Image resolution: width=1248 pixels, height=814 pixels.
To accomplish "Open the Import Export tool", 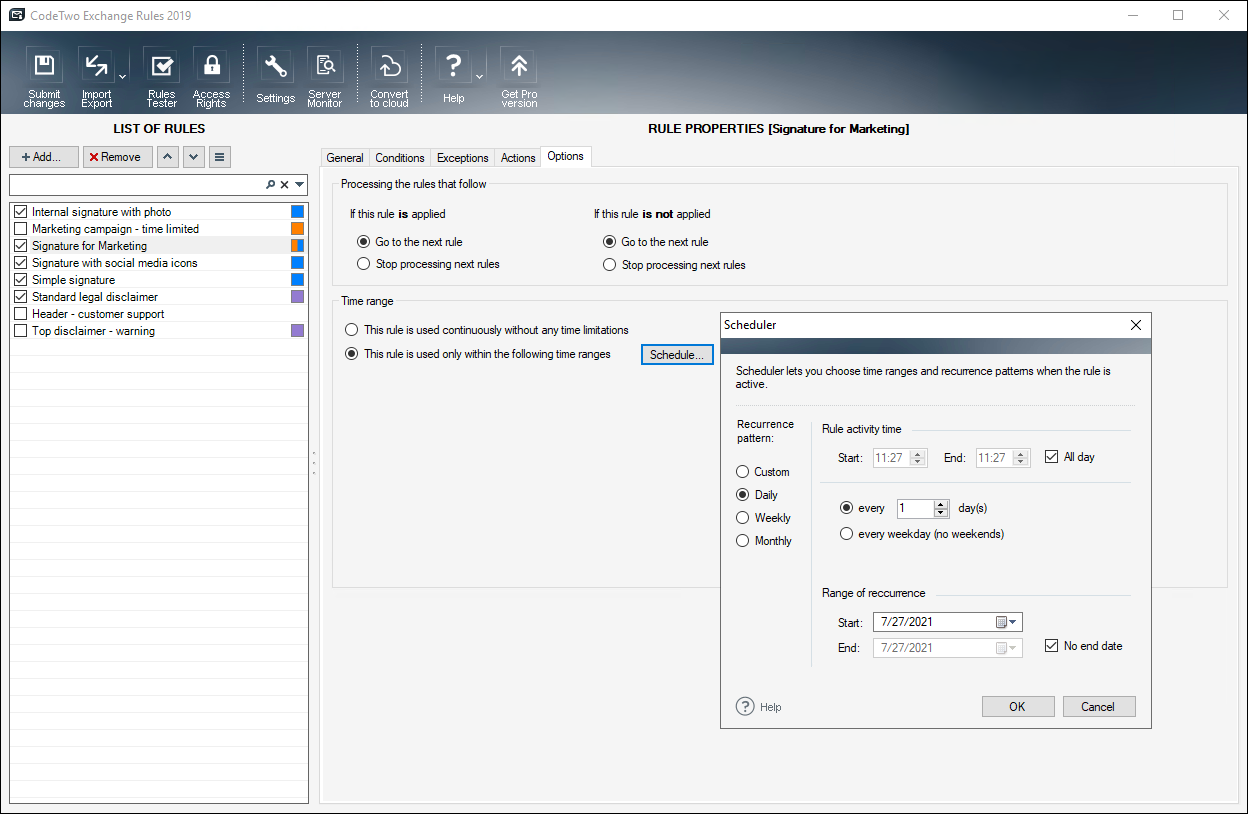I will (96, 78).
